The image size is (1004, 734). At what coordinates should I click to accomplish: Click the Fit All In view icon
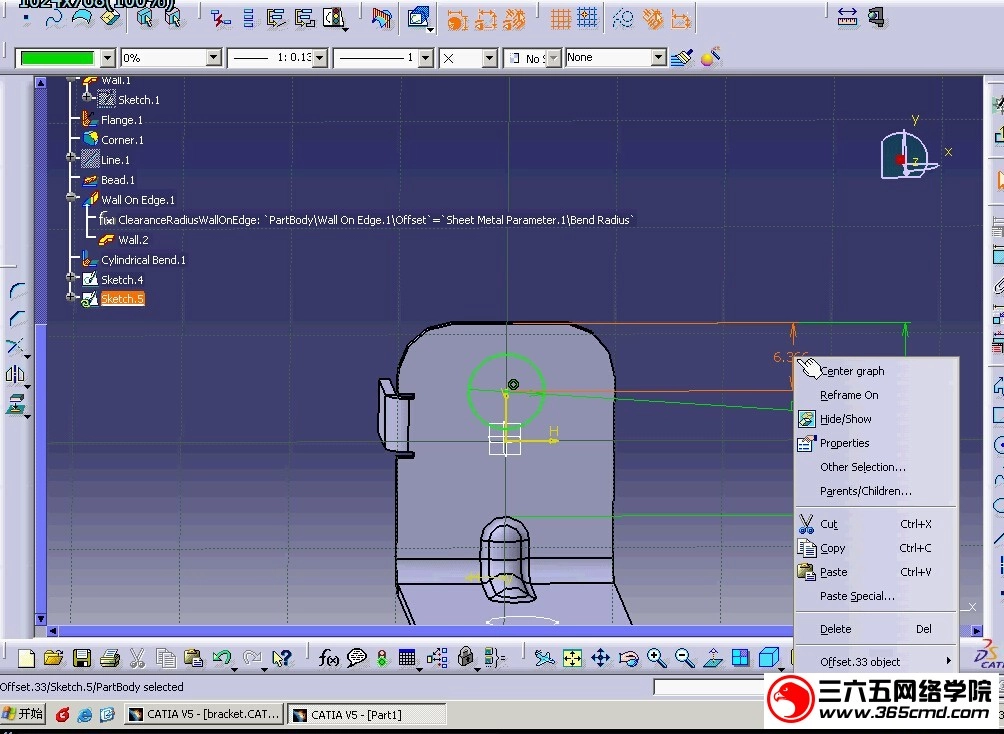click(572, 658)
